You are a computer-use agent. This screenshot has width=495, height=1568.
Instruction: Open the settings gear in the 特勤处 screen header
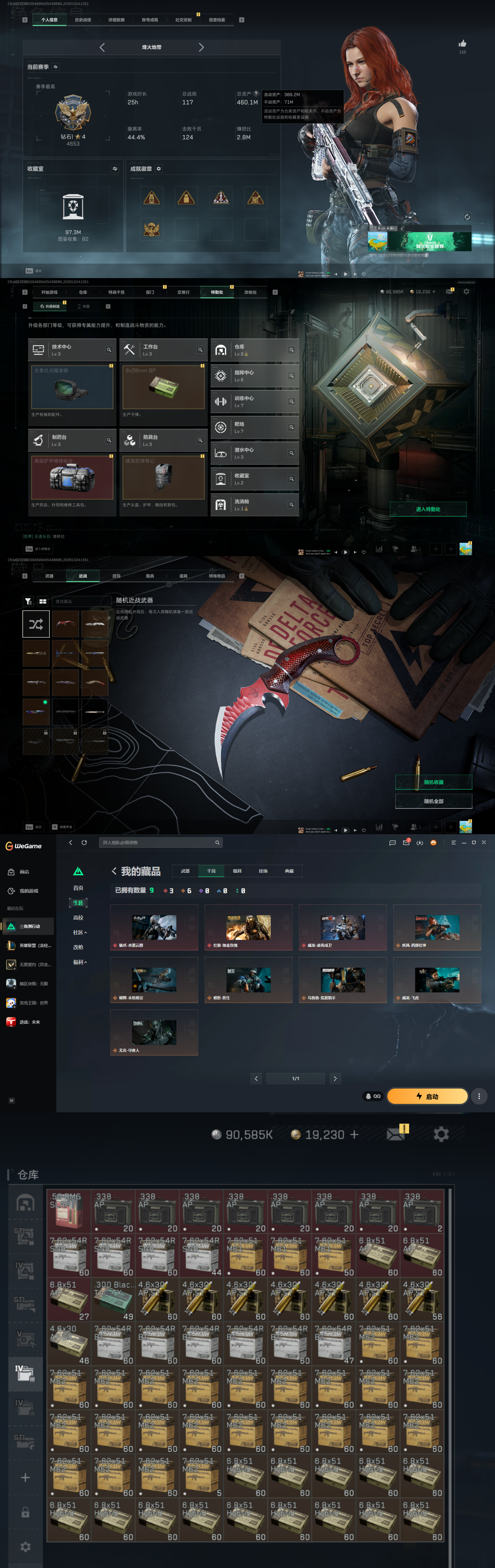pos(466,292)
